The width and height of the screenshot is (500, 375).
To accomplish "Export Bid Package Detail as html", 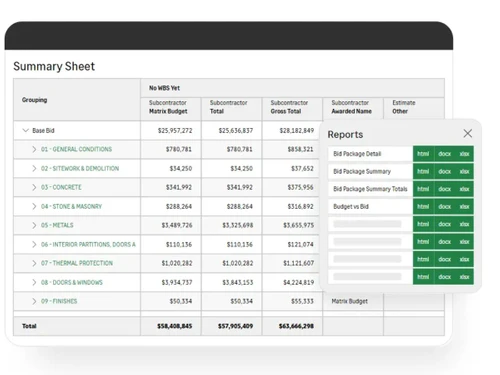I will [423, 154].
